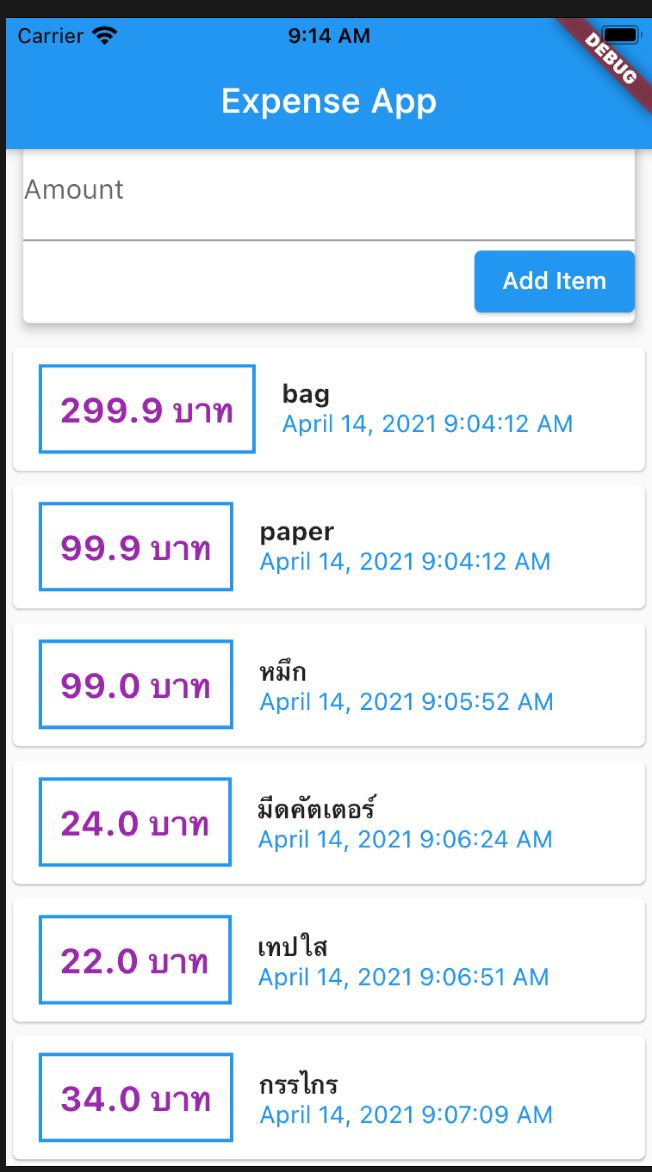Click the 9:07:09 AM date text
The height and width of the screenshot is (1172, 652).
click(x=405, y=1114)
